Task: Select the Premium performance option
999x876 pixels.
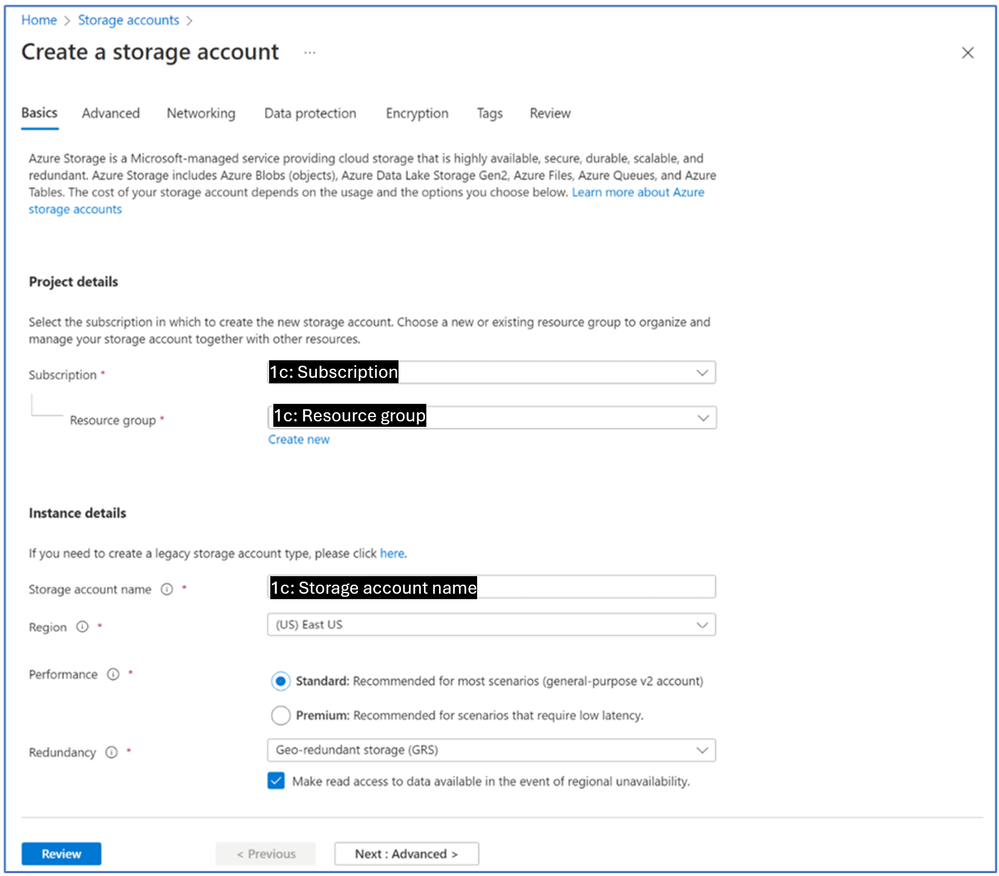Action: pos(280,715)
